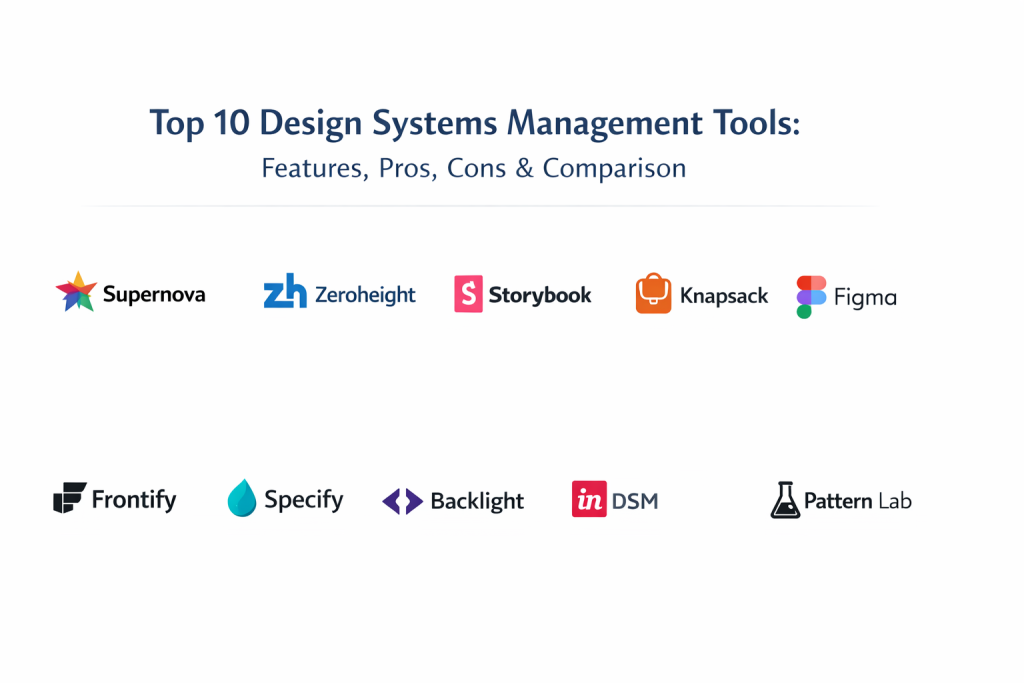Viewport: 1024px width, 683px height.
Task: Select the Knapsack name text
Action: point(724,296)
